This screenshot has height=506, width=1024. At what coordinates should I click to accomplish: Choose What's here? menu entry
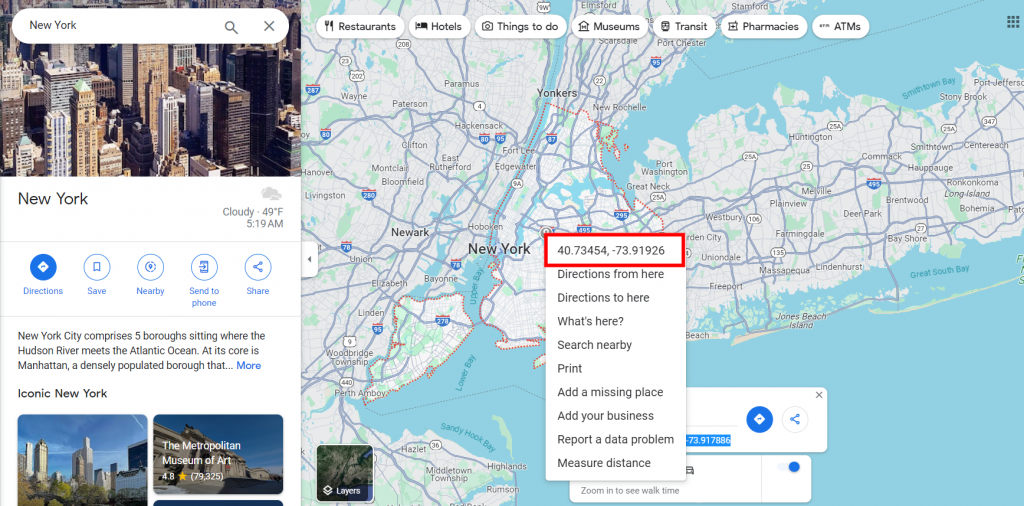(x=590, y=321)
